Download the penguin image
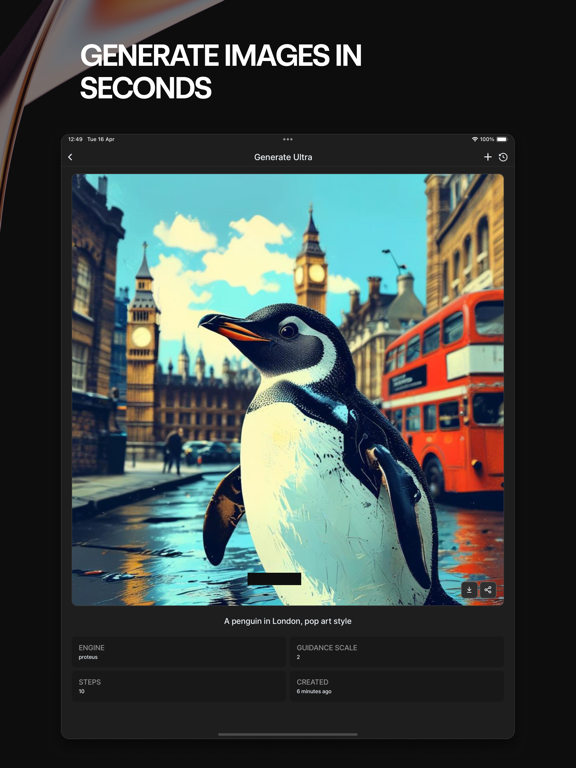Viewport: 576px width, 768px height. point(469,590)
